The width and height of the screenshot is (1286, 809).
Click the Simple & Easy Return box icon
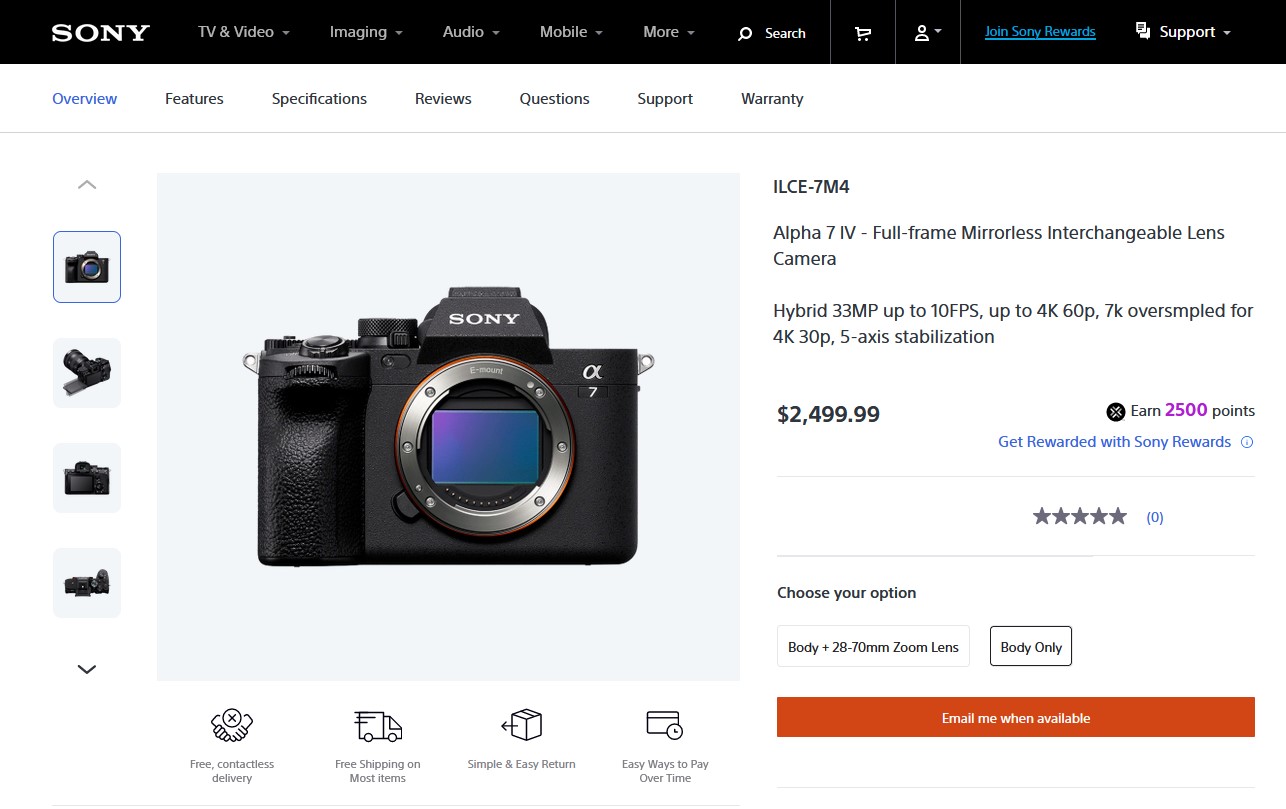[x=521, y=724]
